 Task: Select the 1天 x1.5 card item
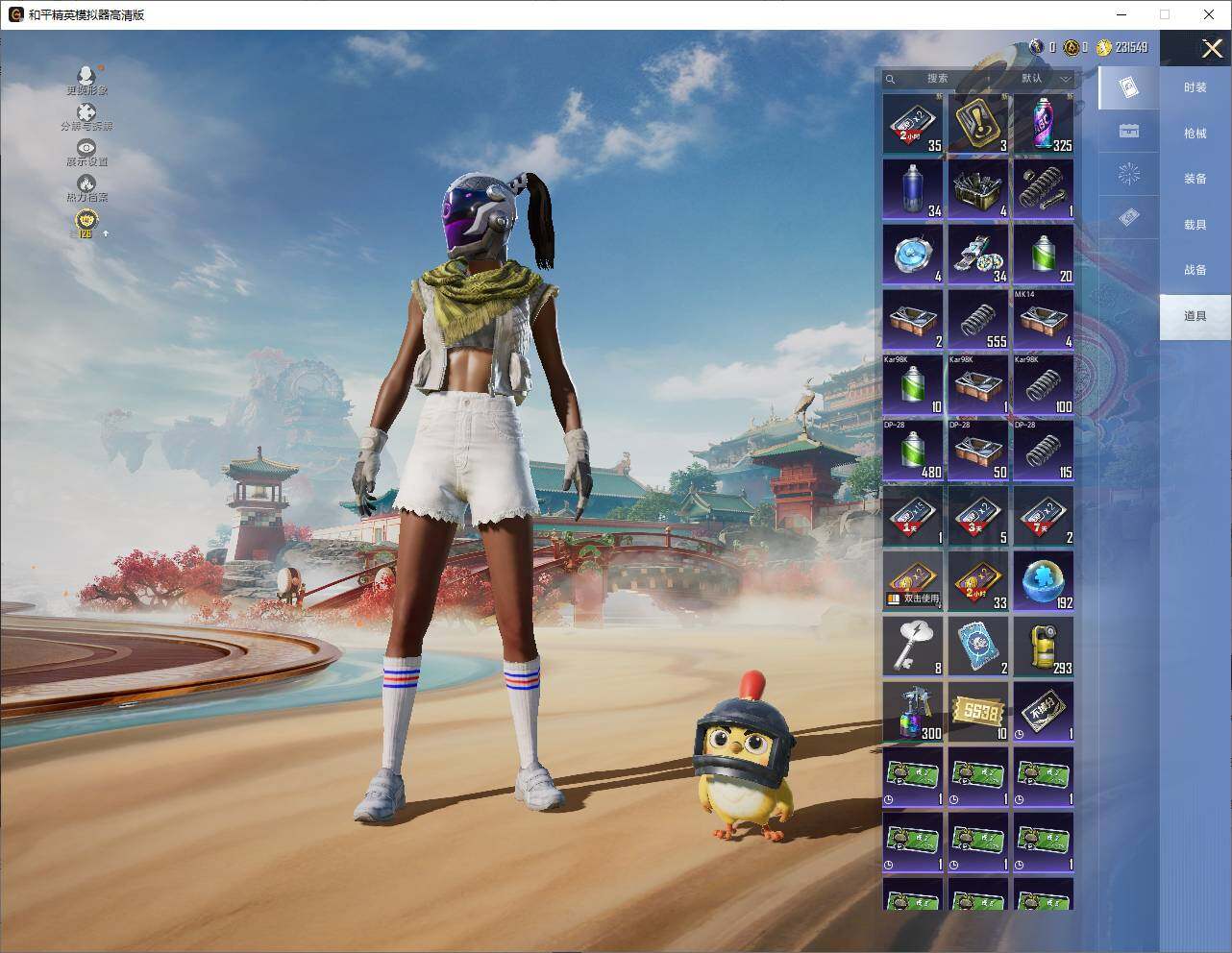coord(913,516)
